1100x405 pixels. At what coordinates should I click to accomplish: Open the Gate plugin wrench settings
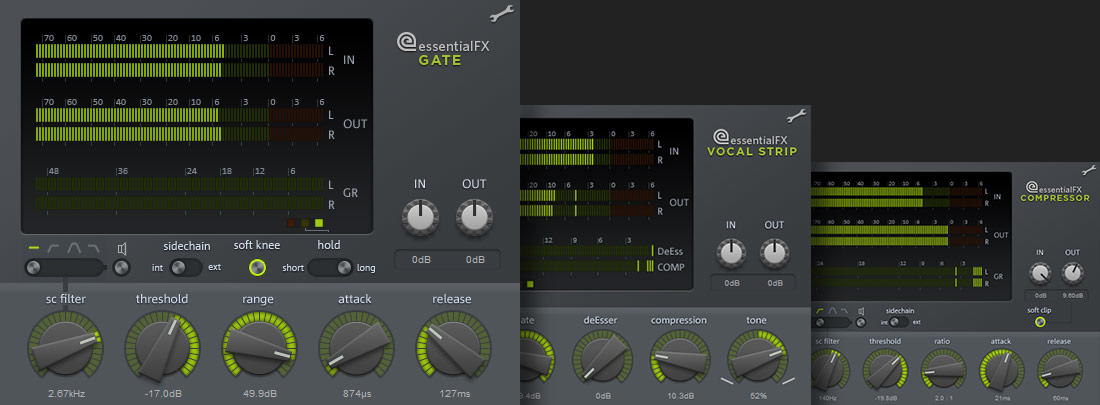tap(502, 14)
